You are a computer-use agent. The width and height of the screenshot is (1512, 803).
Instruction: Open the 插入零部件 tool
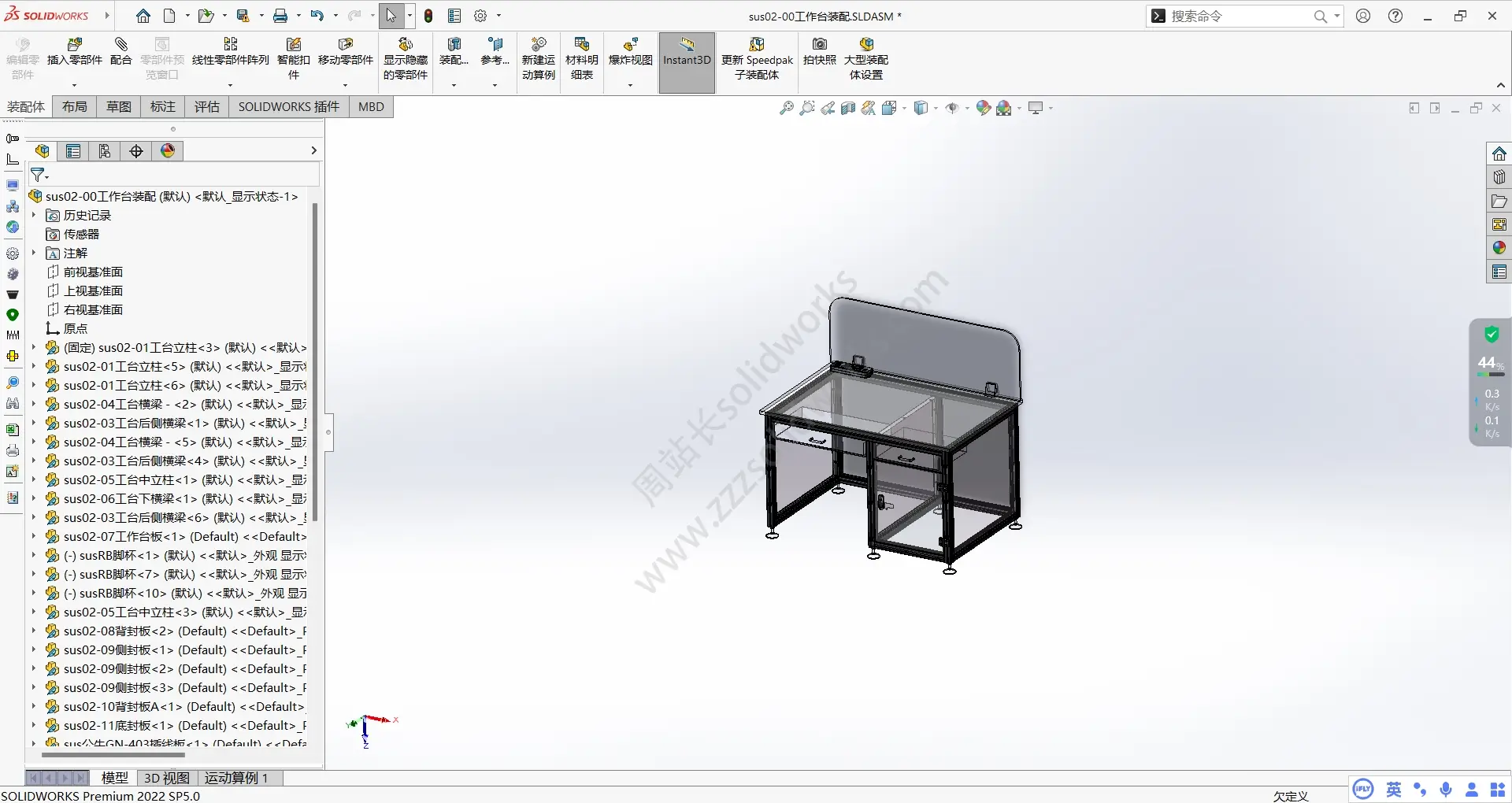tap(75, 55)
